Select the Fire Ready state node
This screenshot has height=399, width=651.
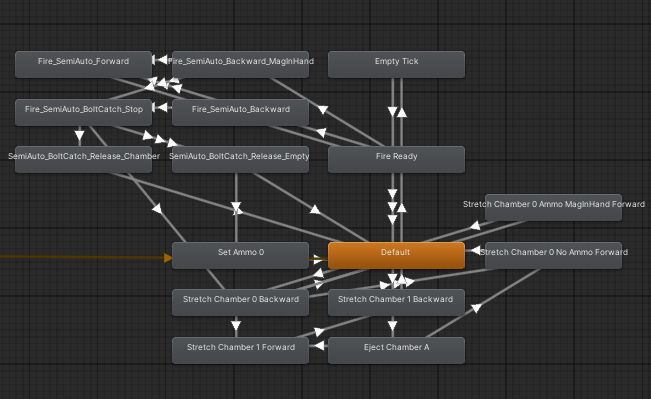396,159
